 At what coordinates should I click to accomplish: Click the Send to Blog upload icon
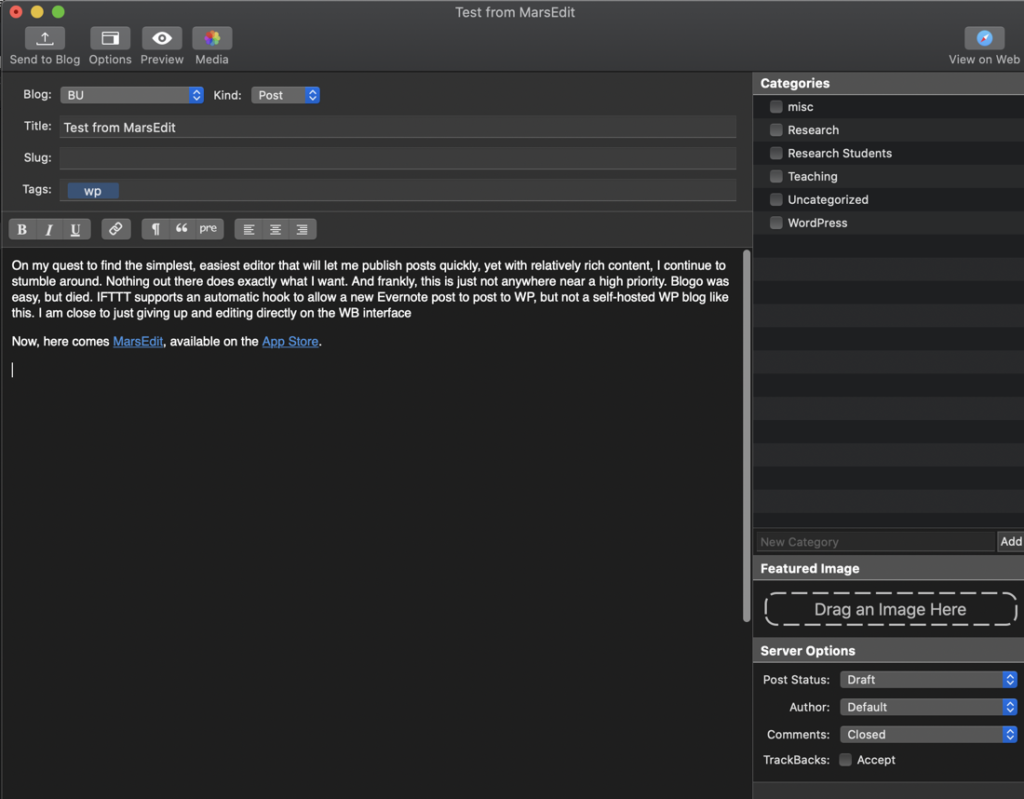click(x=44, y=38)
